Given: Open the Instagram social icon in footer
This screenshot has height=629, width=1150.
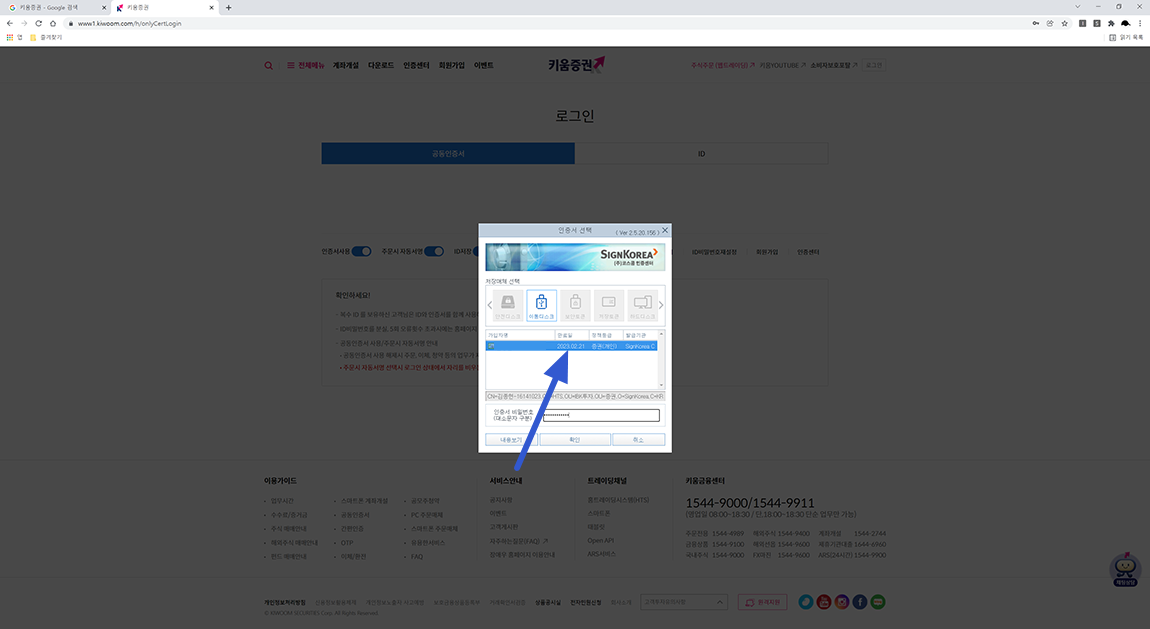Looking at the screenshot, I should (x=842, y=602).
